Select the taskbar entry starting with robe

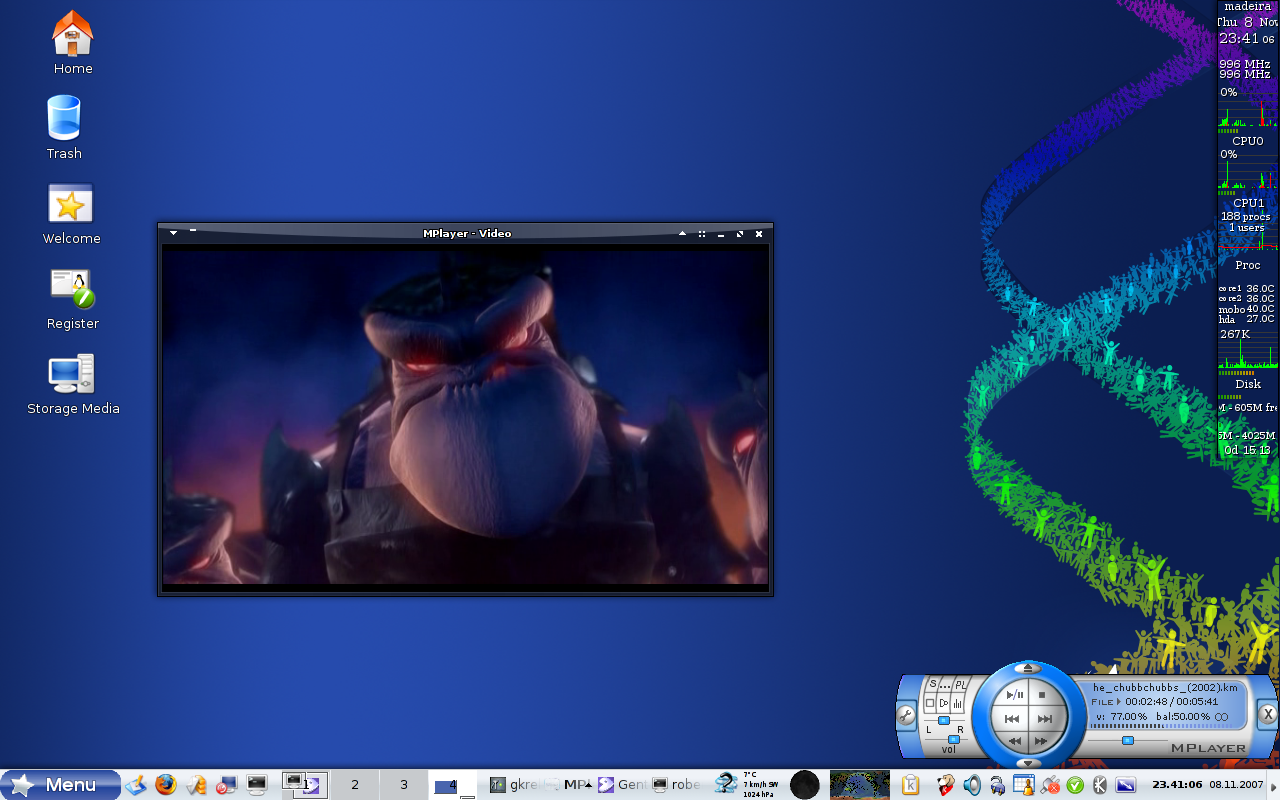pos(676,785)
